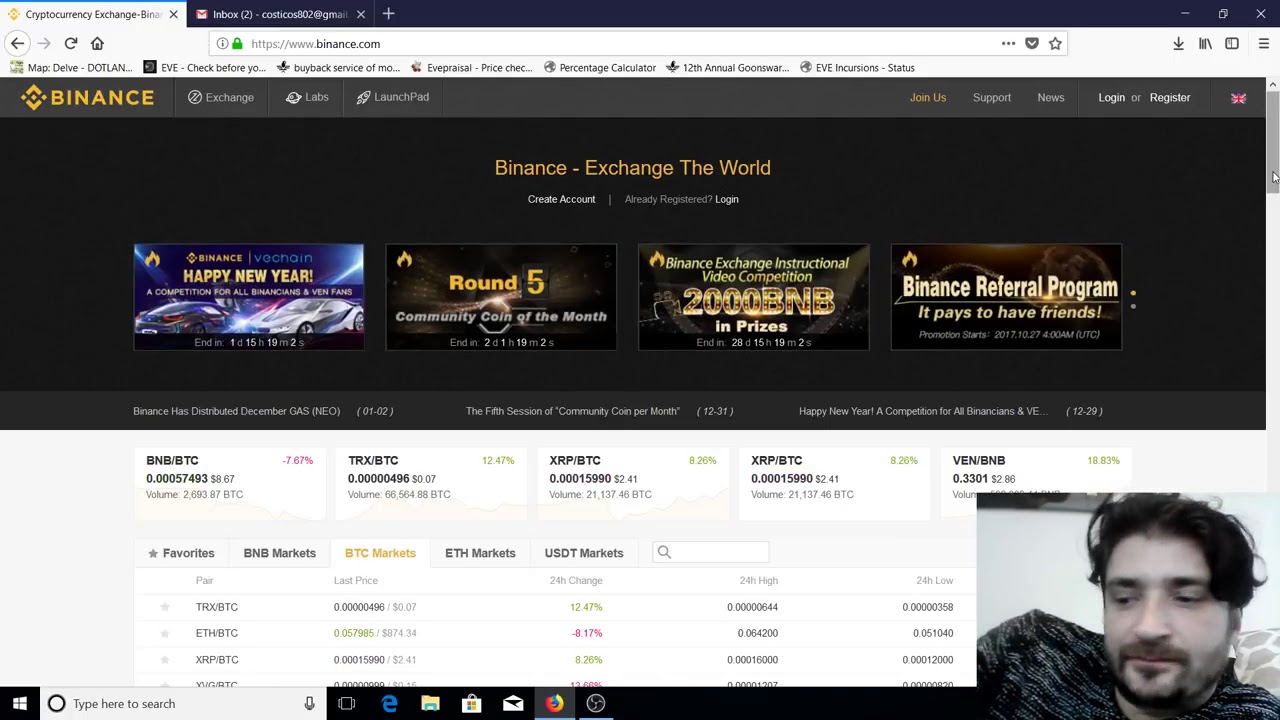Switch to the ETH Markets tab
Viewport: 1280px width, 720px height.
480,553
